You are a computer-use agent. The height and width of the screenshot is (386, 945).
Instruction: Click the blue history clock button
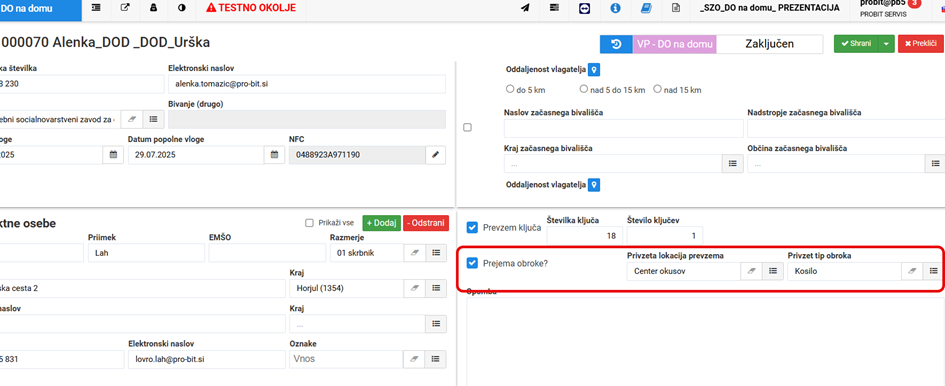[616, 44]
